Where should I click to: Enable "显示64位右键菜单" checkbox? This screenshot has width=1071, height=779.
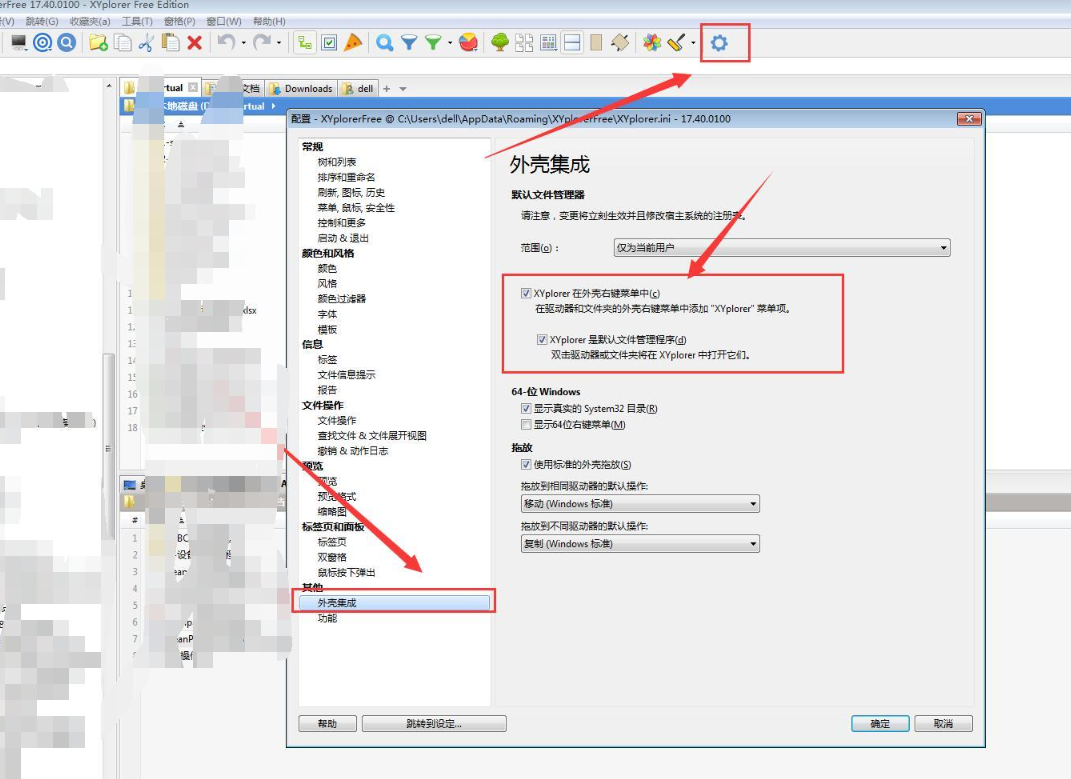point(526,425)
